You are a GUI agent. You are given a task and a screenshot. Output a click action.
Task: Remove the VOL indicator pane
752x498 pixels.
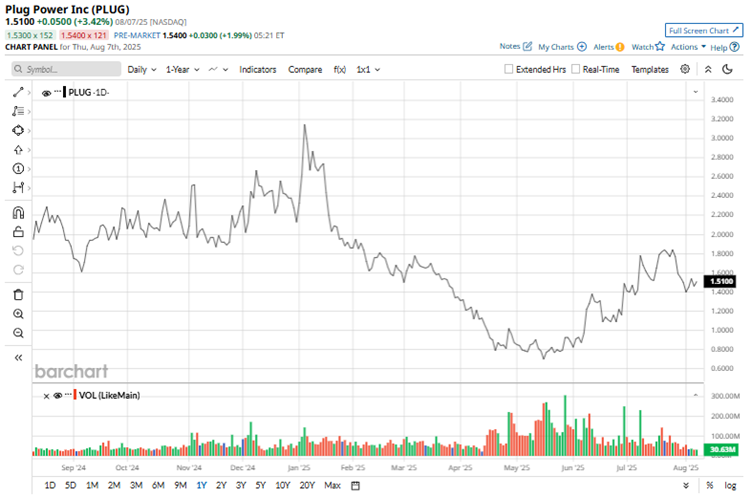tap(46, 396)
